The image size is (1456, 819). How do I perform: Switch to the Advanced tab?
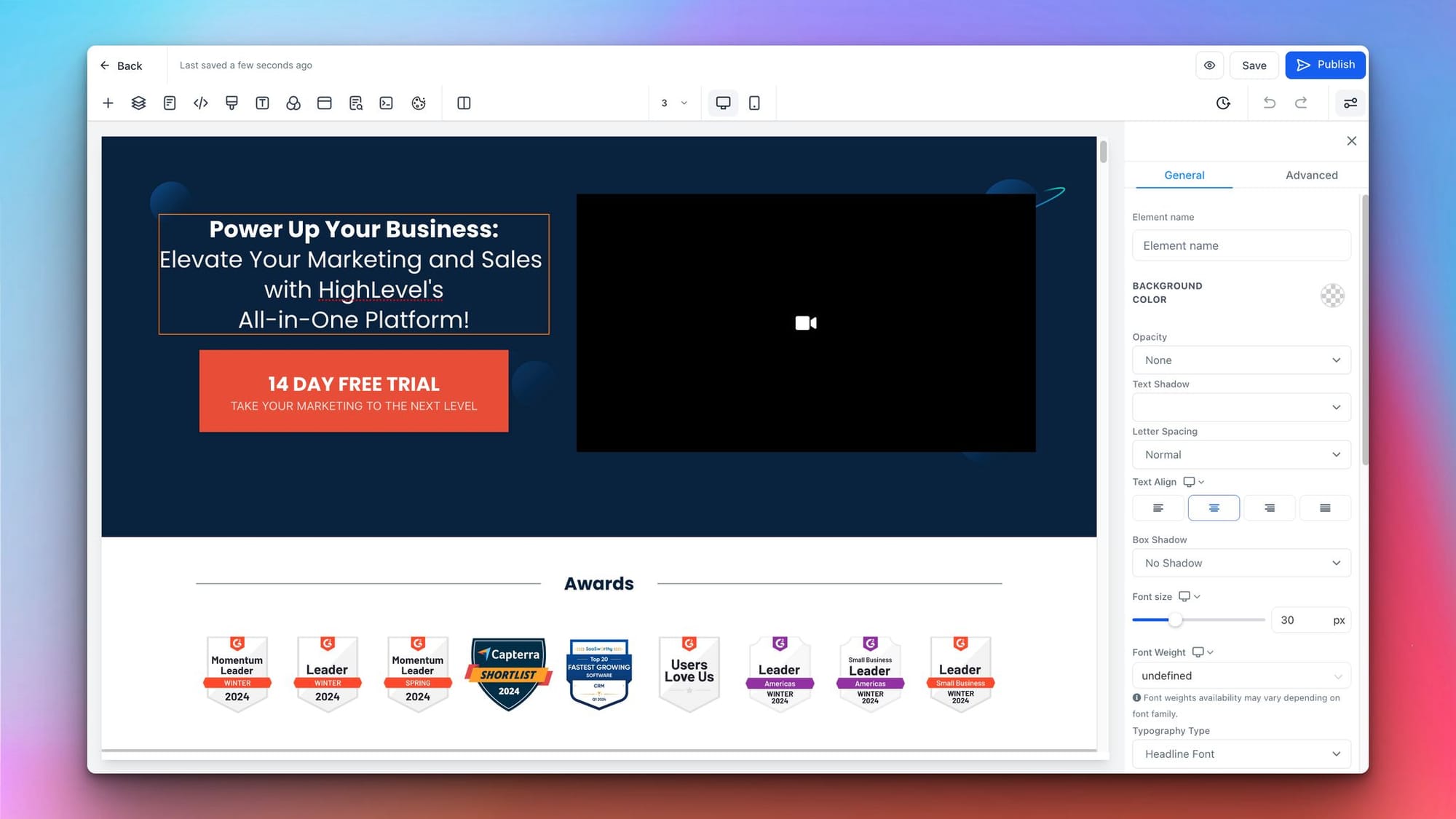(1311, 175)
